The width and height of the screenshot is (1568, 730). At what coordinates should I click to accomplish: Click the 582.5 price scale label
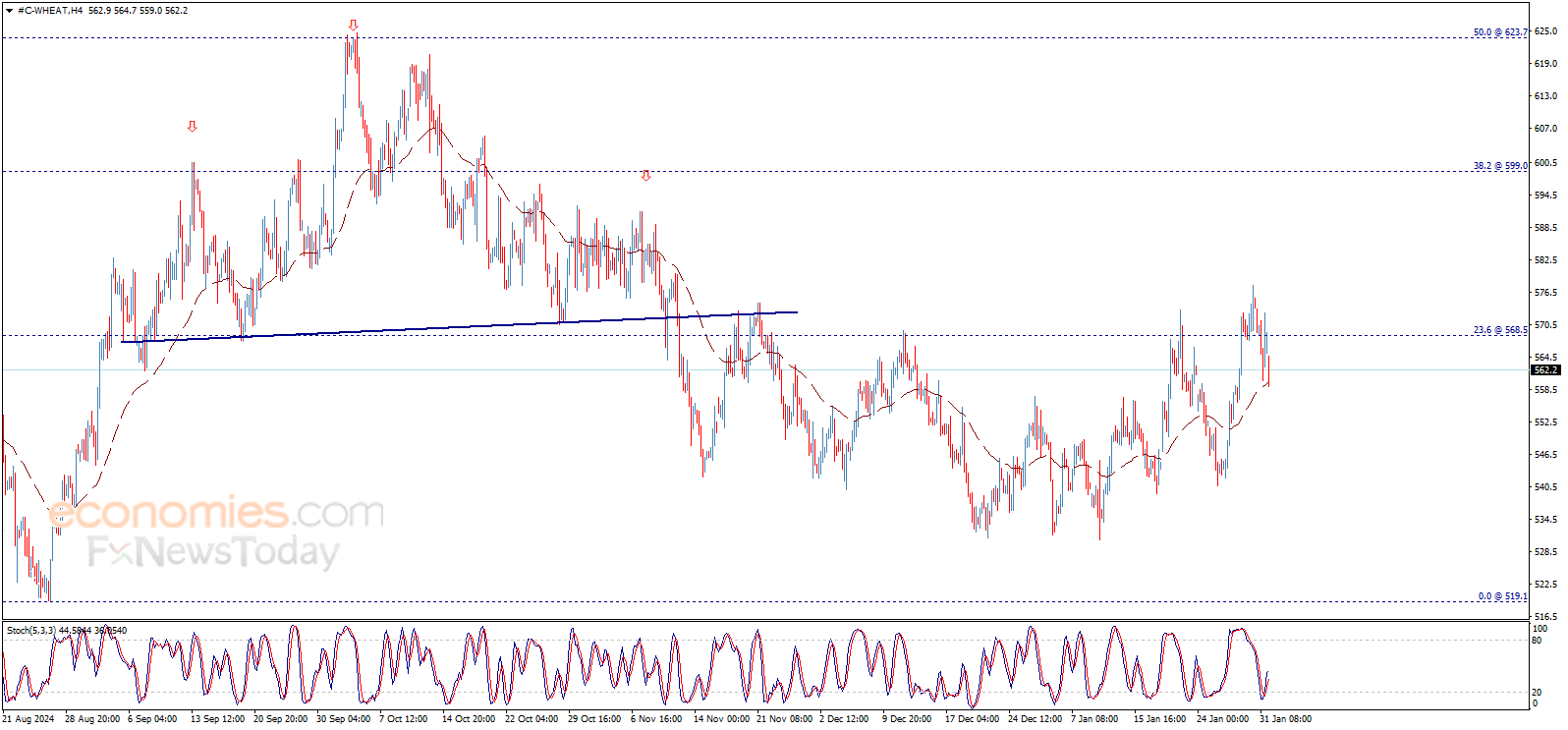point(1545,260)
